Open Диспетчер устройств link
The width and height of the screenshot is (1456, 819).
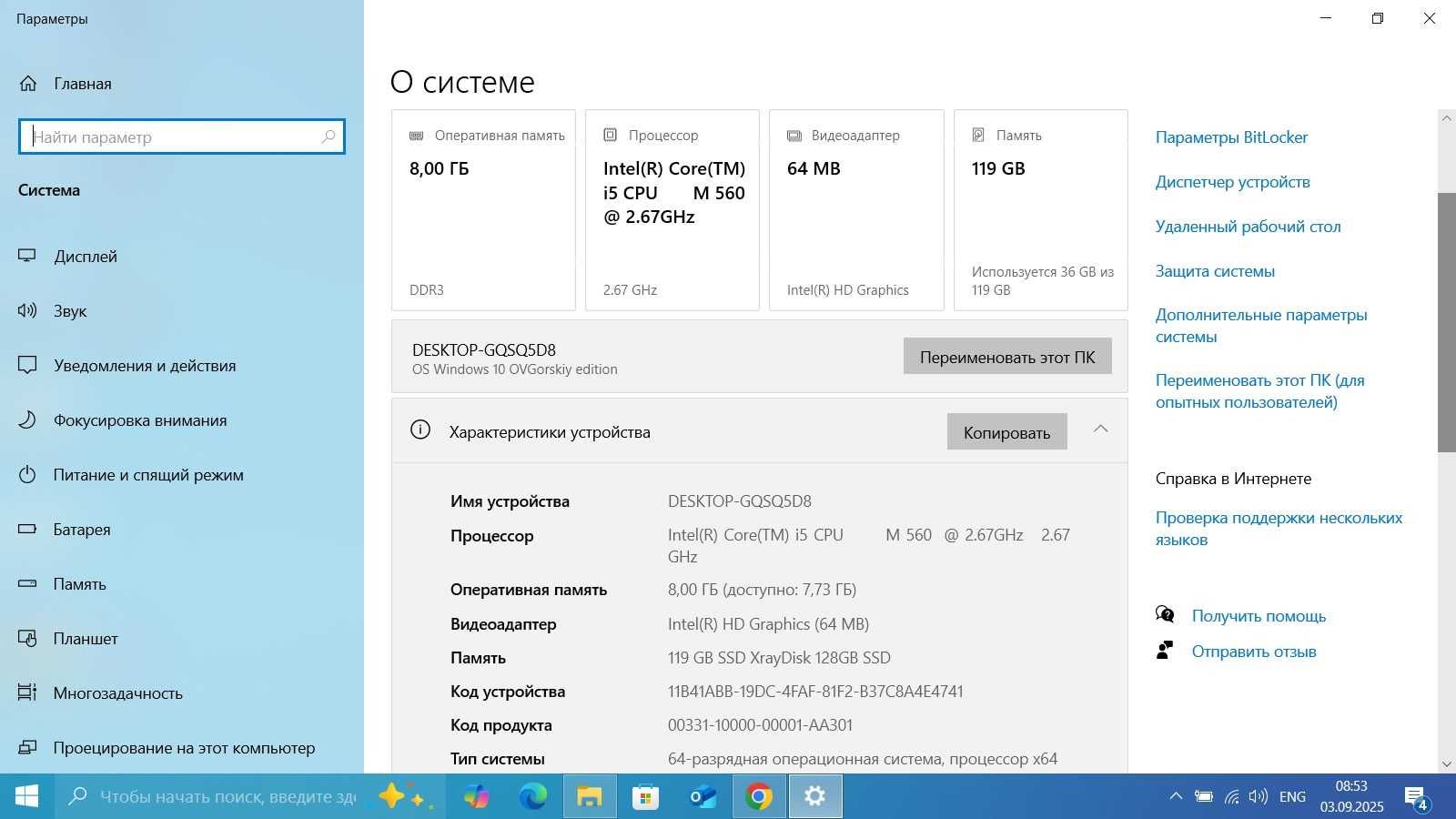pos(1233,182)
